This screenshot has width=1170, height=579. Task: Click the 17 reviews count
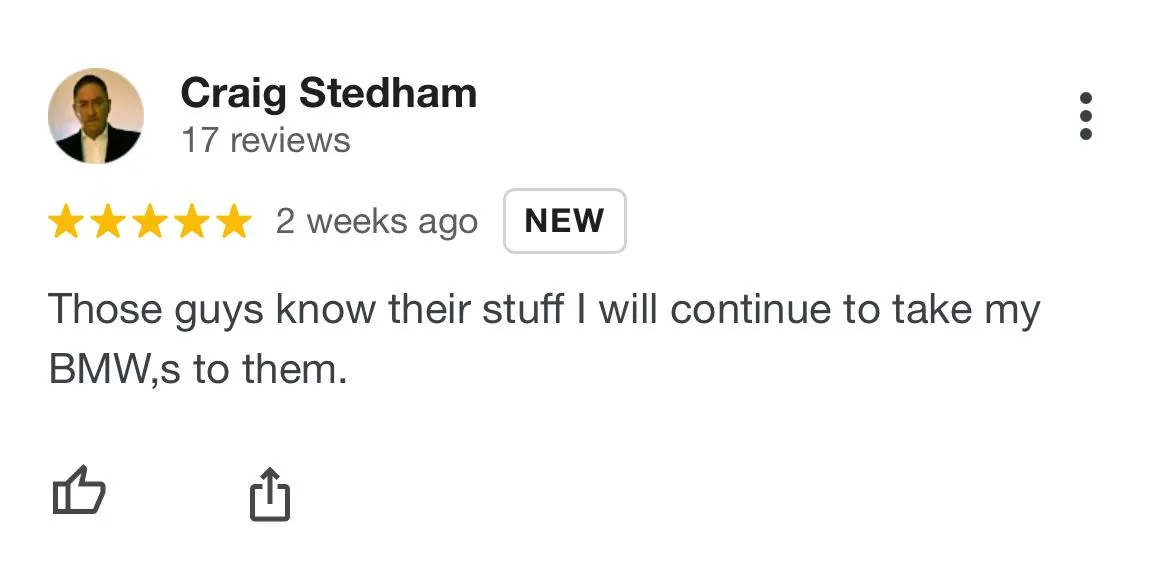pos(266,140)
